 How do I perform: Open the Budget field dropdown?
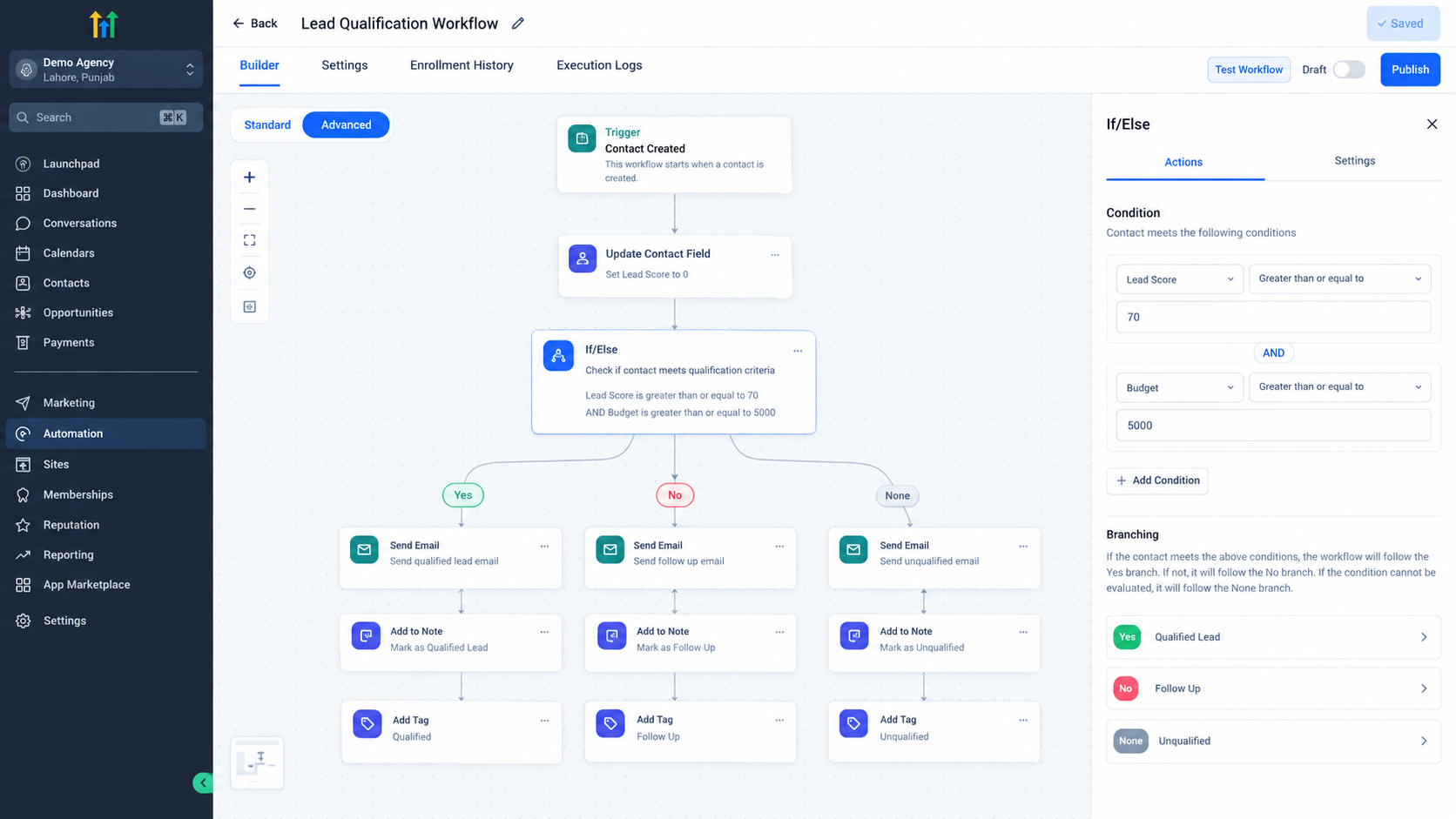(x=1179, y=387)
